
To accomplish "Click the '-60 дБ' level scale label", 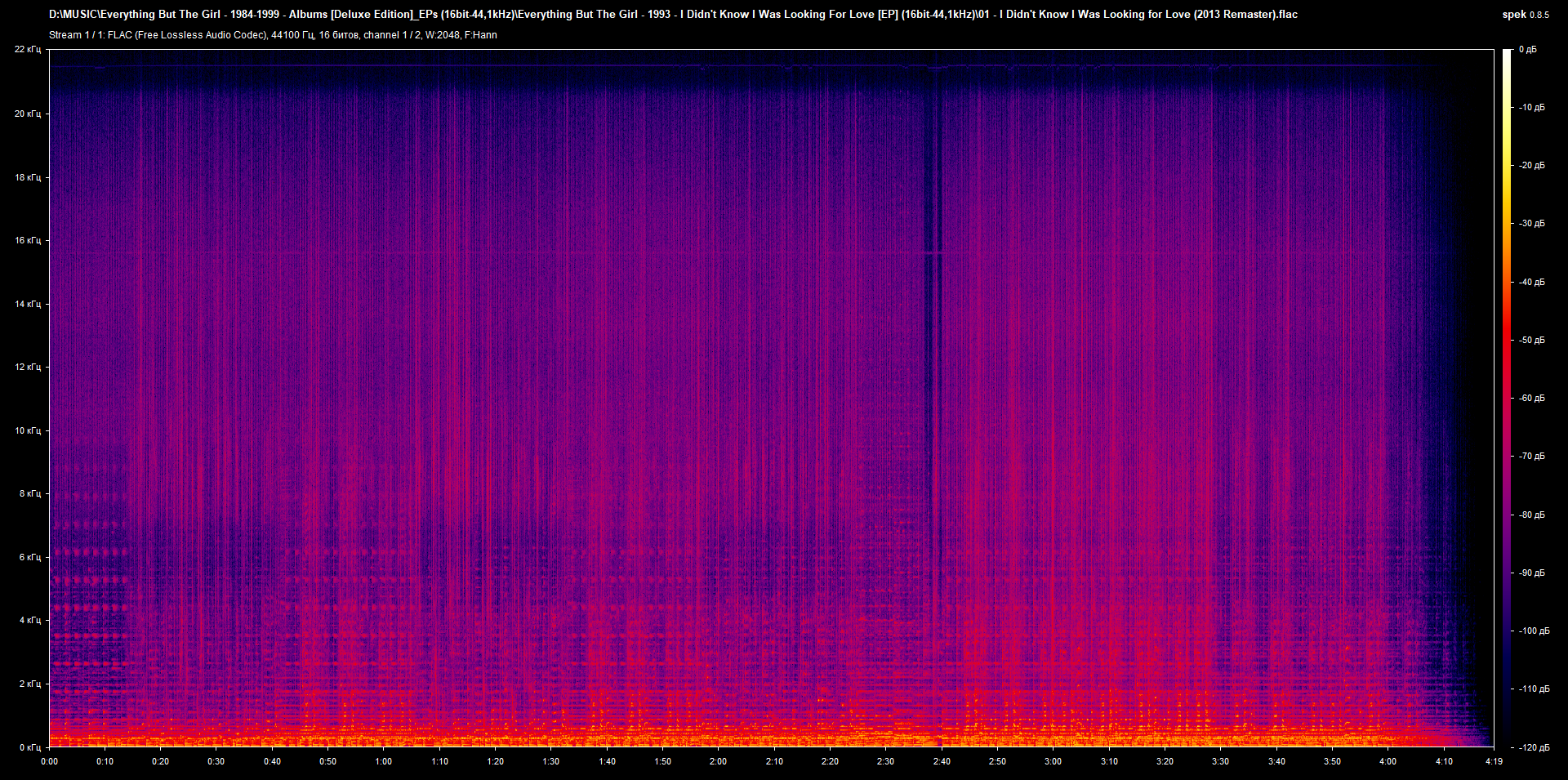I will pyautogui.click(x=1532, y=399).
